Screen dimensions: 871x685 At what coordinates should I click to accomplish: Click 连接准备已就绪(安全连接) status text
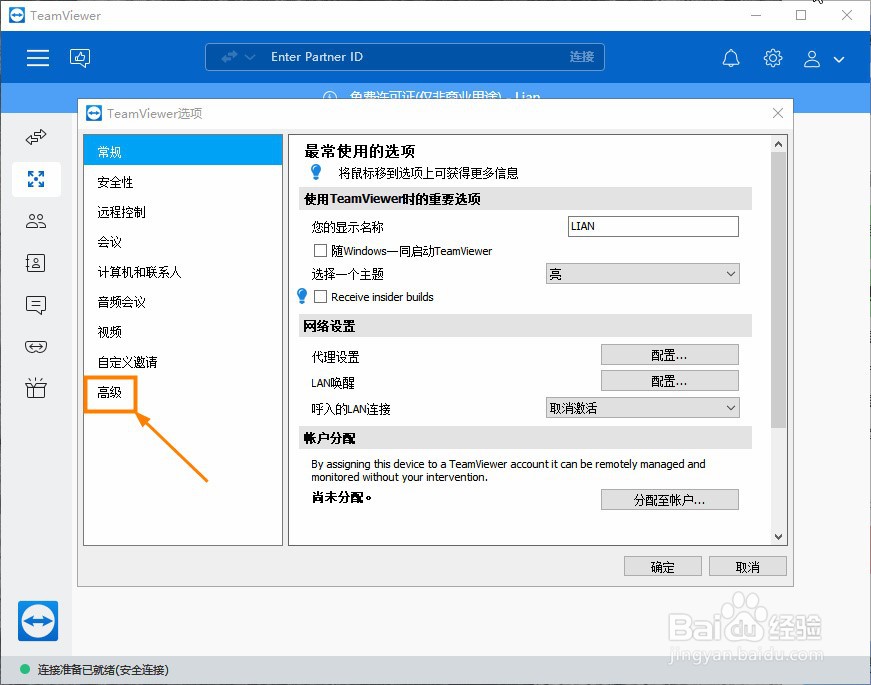103,670
